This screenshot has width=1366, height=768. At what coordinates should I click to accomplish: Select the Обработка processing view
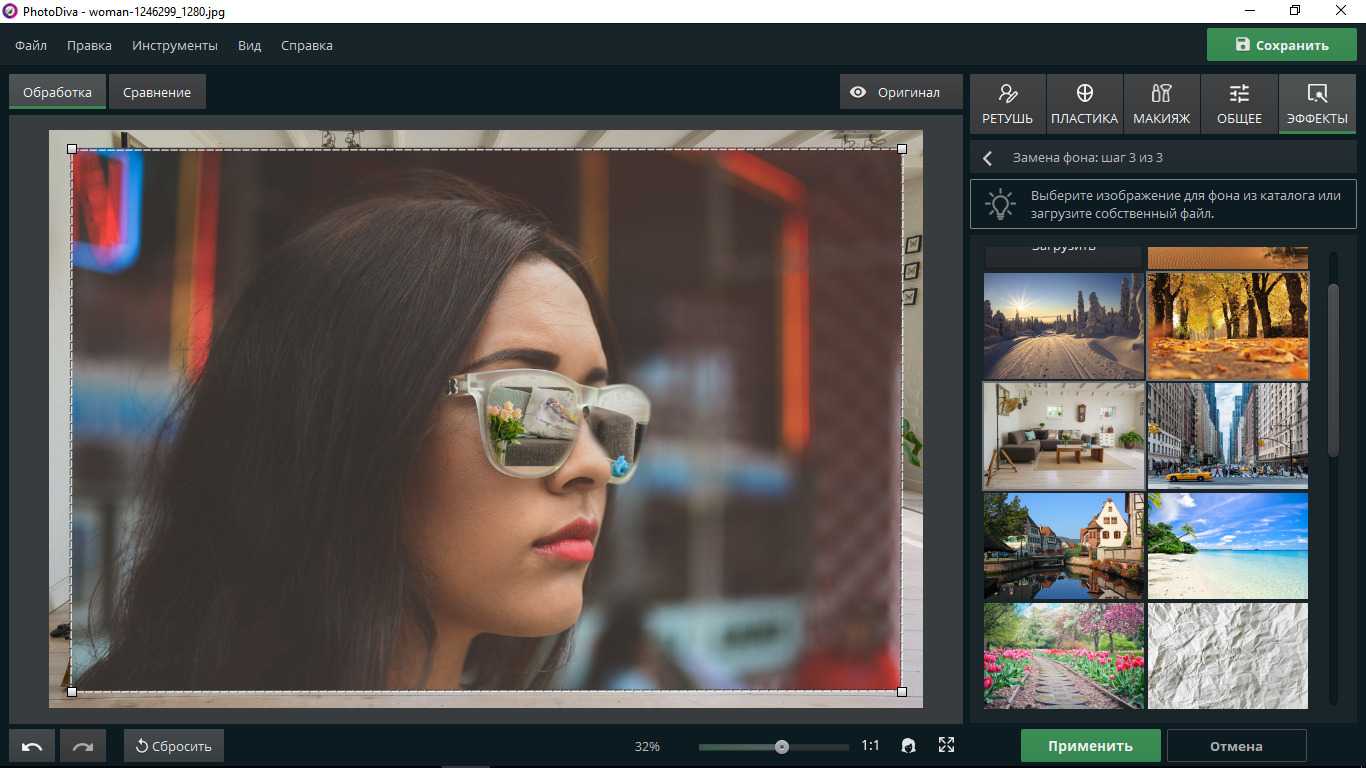57,92
